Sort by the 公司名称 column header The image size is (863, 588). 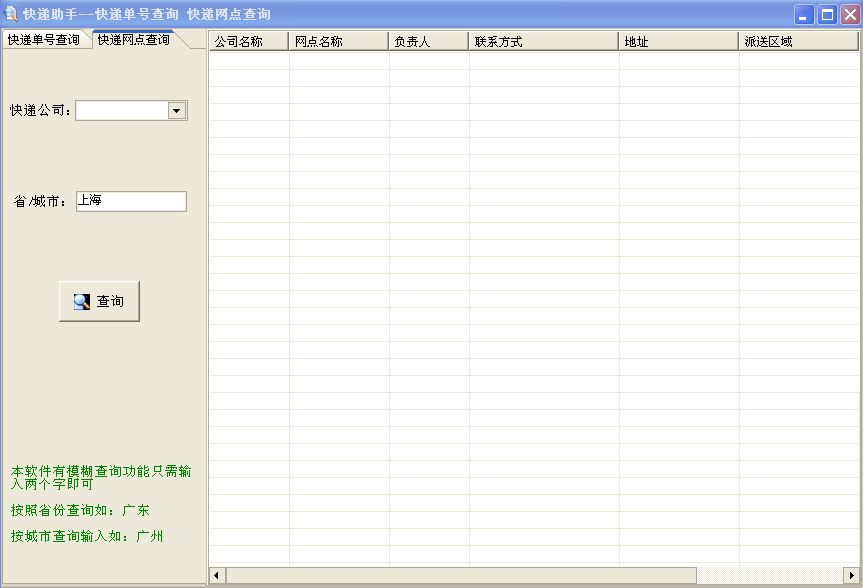click(248, 41)
